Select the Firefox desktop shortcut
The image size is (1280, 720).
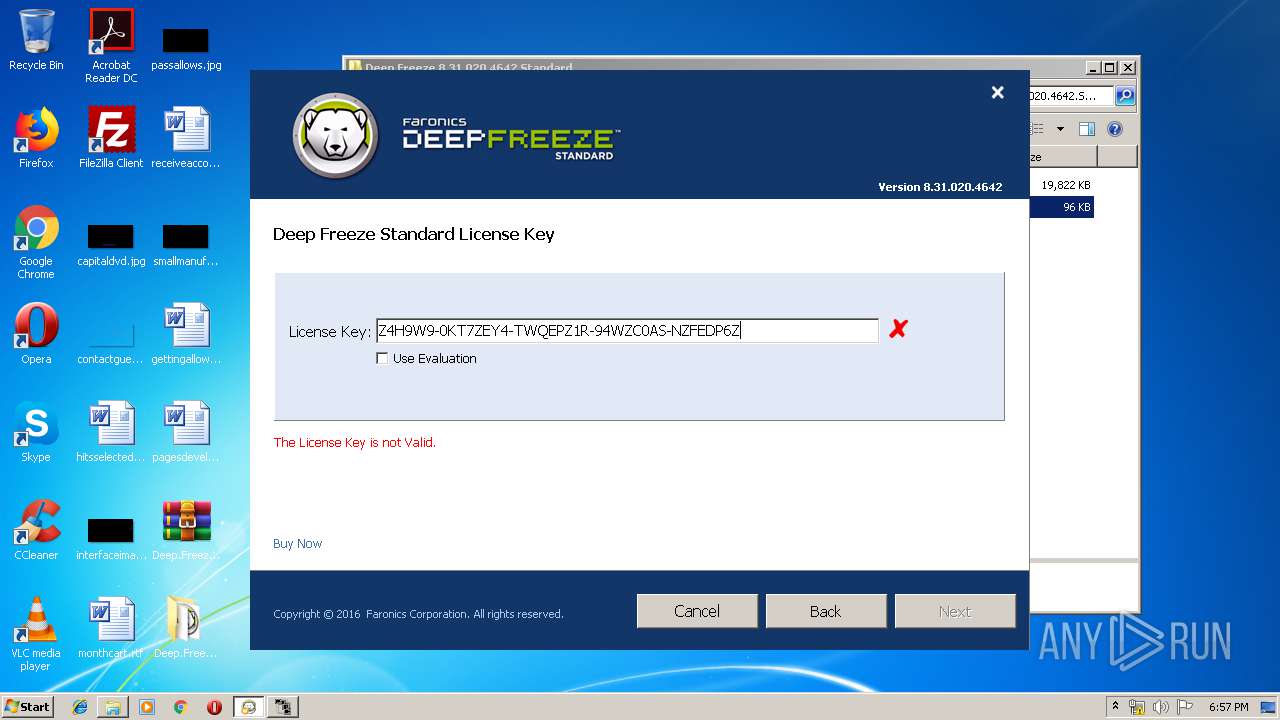[36, 138]
